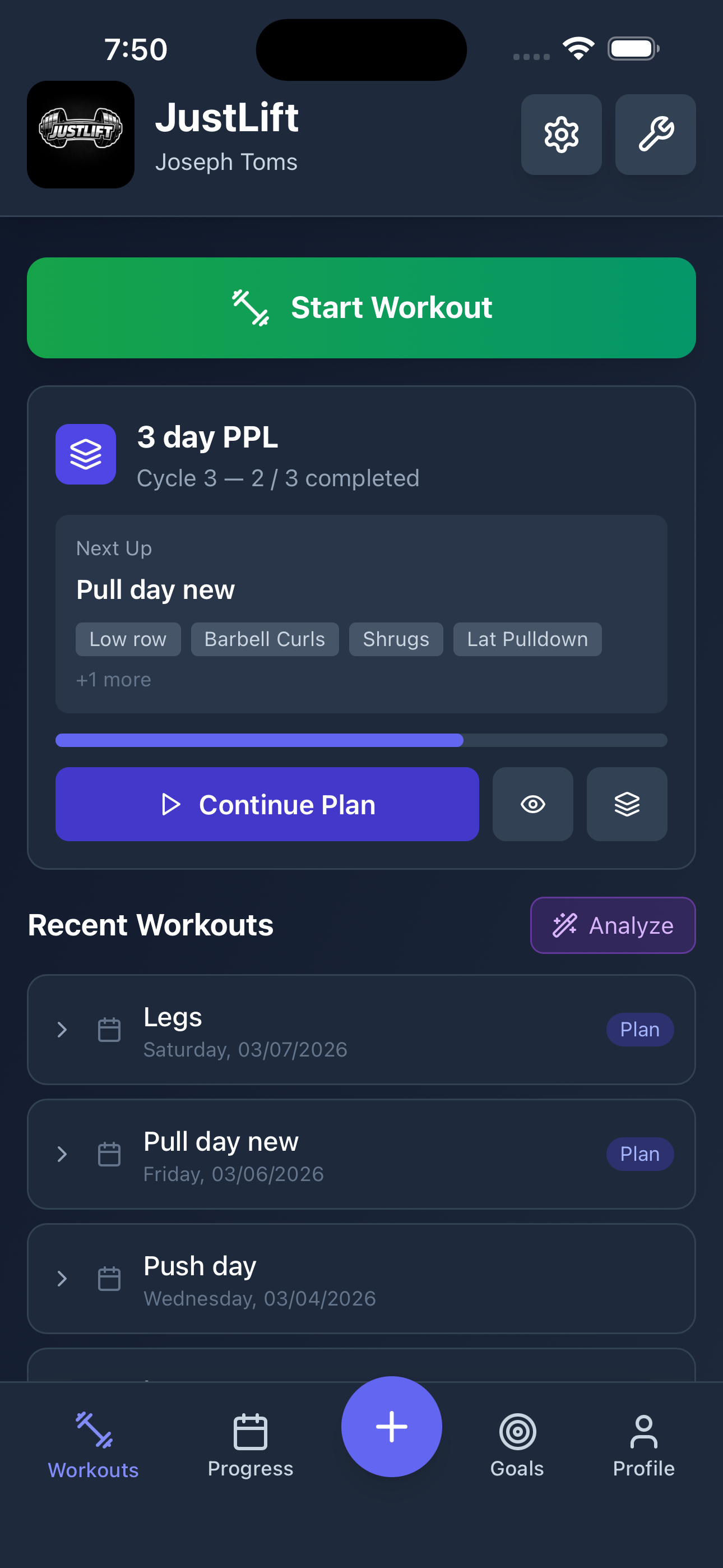Open plans via the layers icon button
This screenshot has height=1568, width=723.
coord(626,804)
